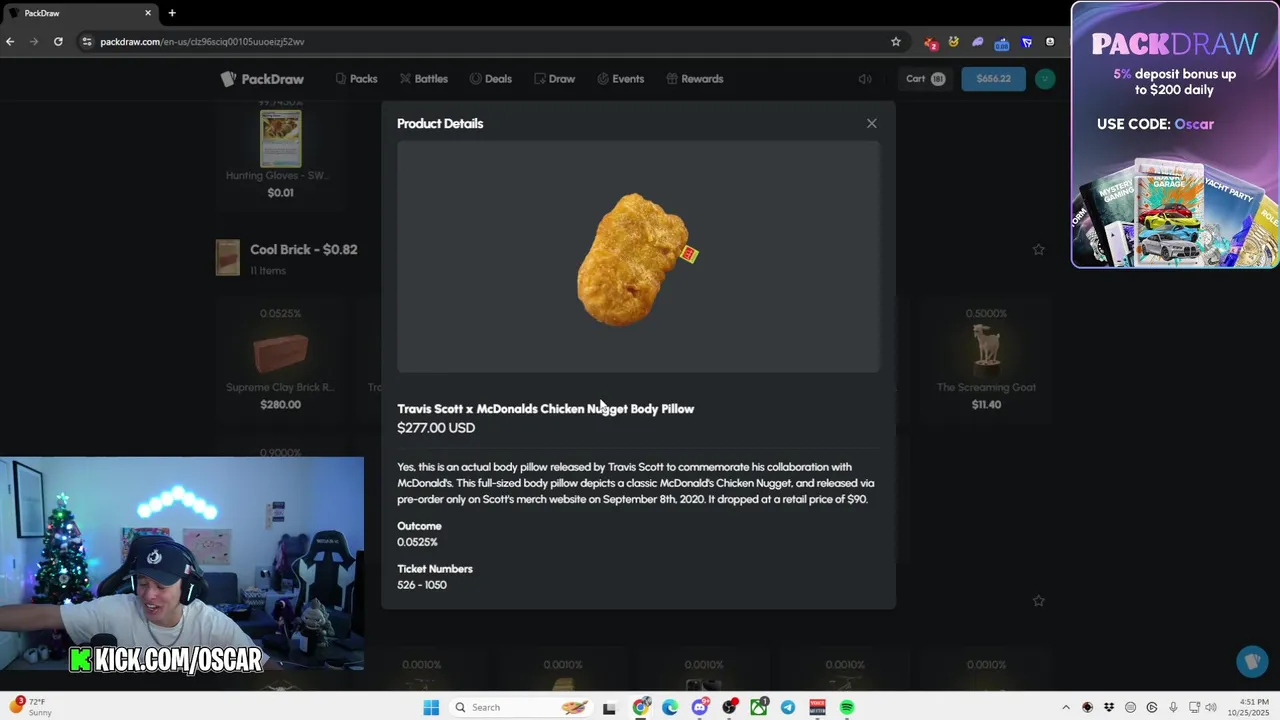Open Spotify from the taskbar

pyautogui.click(x=847, y=707)
